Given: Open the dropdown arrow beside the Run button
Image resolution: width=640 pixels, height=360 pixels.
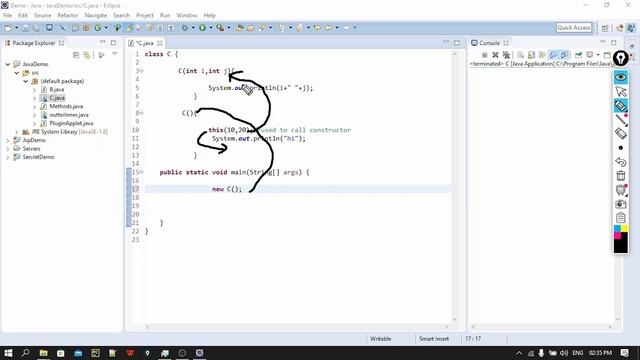Looking at the screenshot, I should click(211, 28).
